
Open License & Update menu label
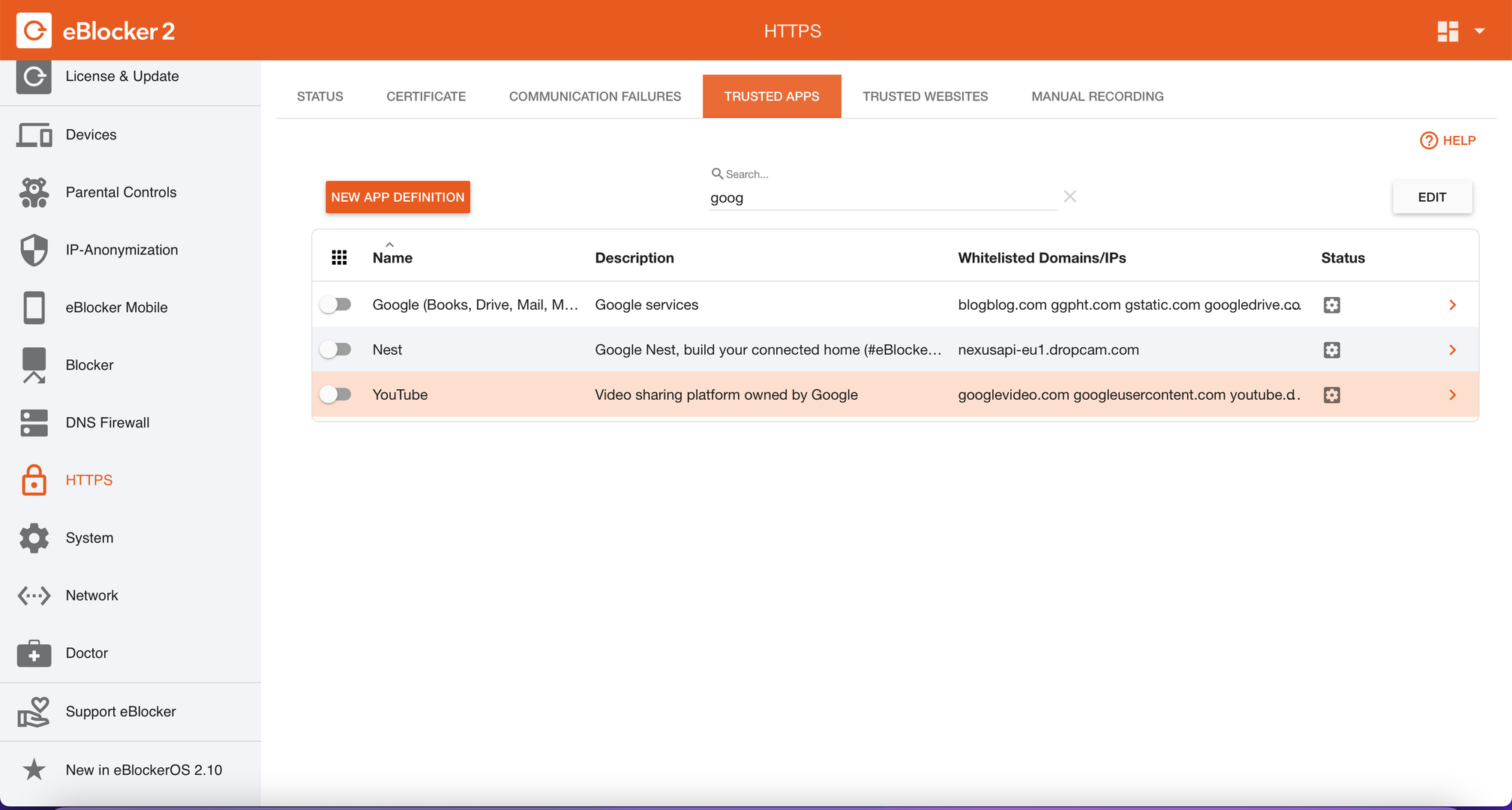pos(122,76)
